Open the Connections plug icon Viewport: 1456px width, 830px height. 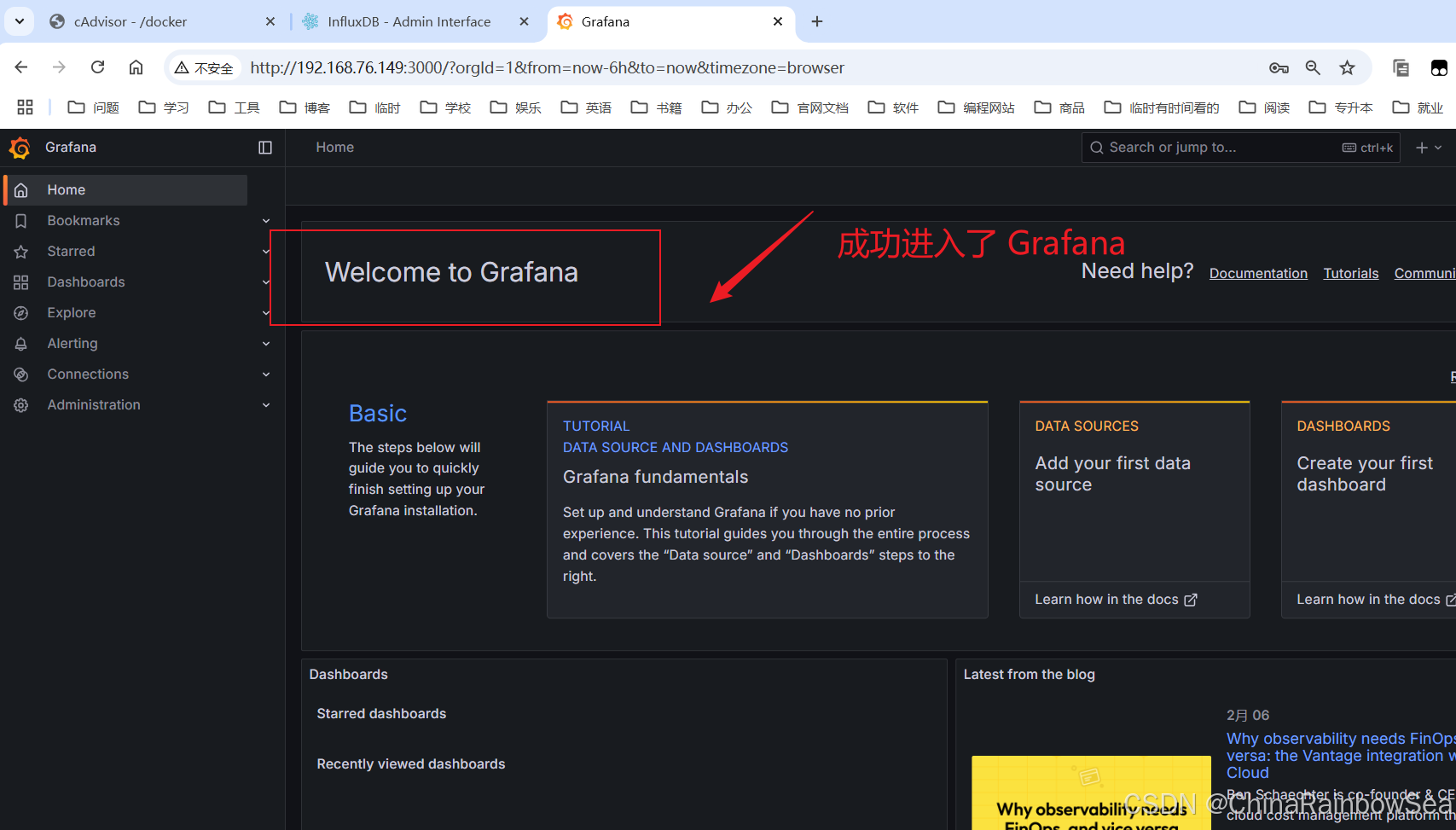(x=20, y=374)
